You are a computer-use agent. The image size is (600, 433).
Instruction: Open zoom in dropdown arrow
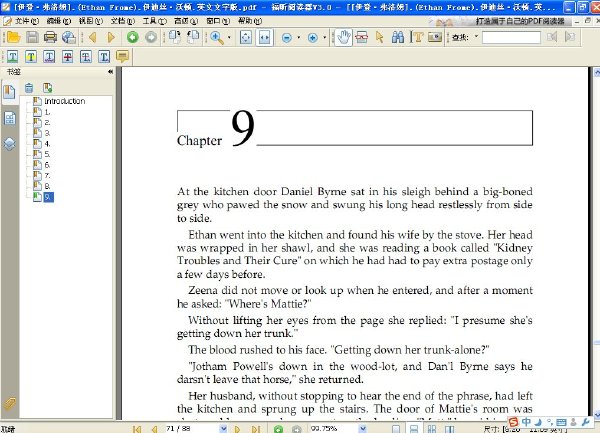(324, 37)
